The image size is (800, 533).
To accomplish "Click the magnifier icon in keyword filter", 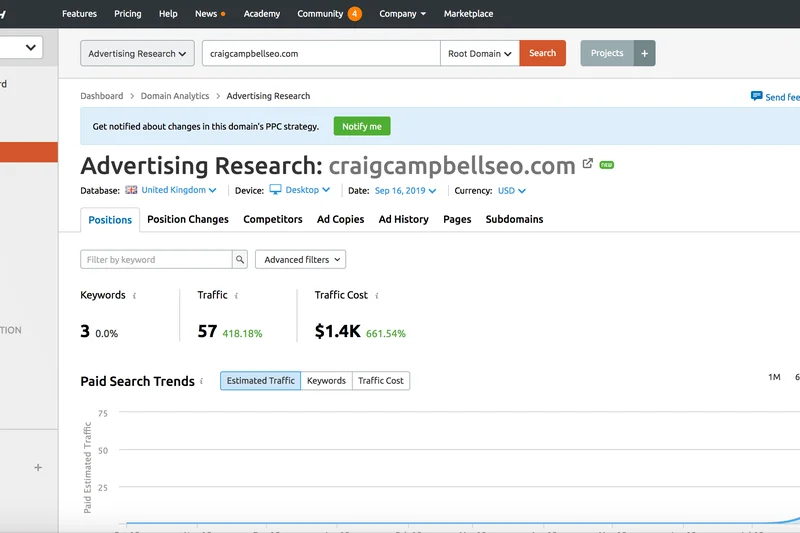I will (240, 260).
